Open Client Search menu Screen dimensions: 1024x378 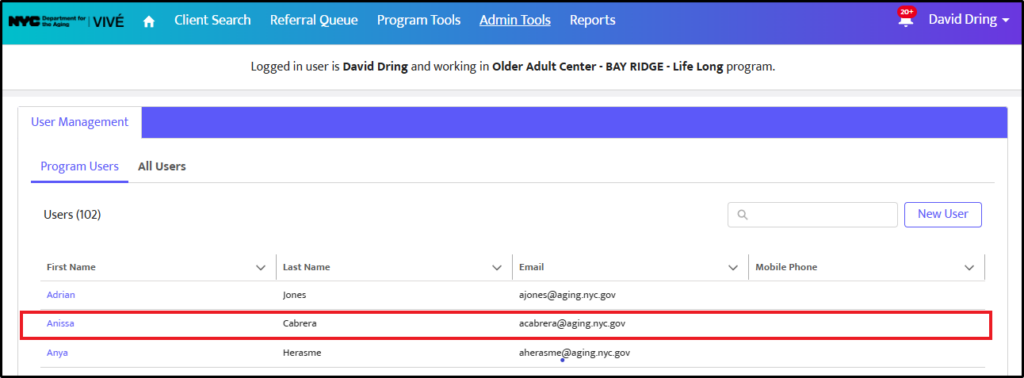pyautogui.click(x=212, y=20)
